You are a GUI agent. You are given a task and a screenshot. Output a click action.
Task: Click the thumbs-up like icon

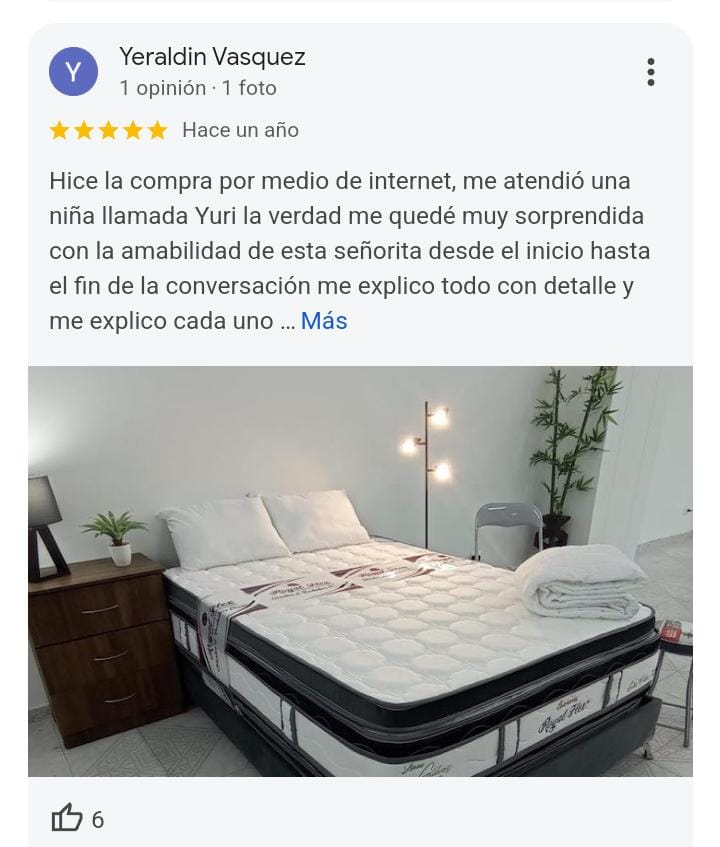66,817
